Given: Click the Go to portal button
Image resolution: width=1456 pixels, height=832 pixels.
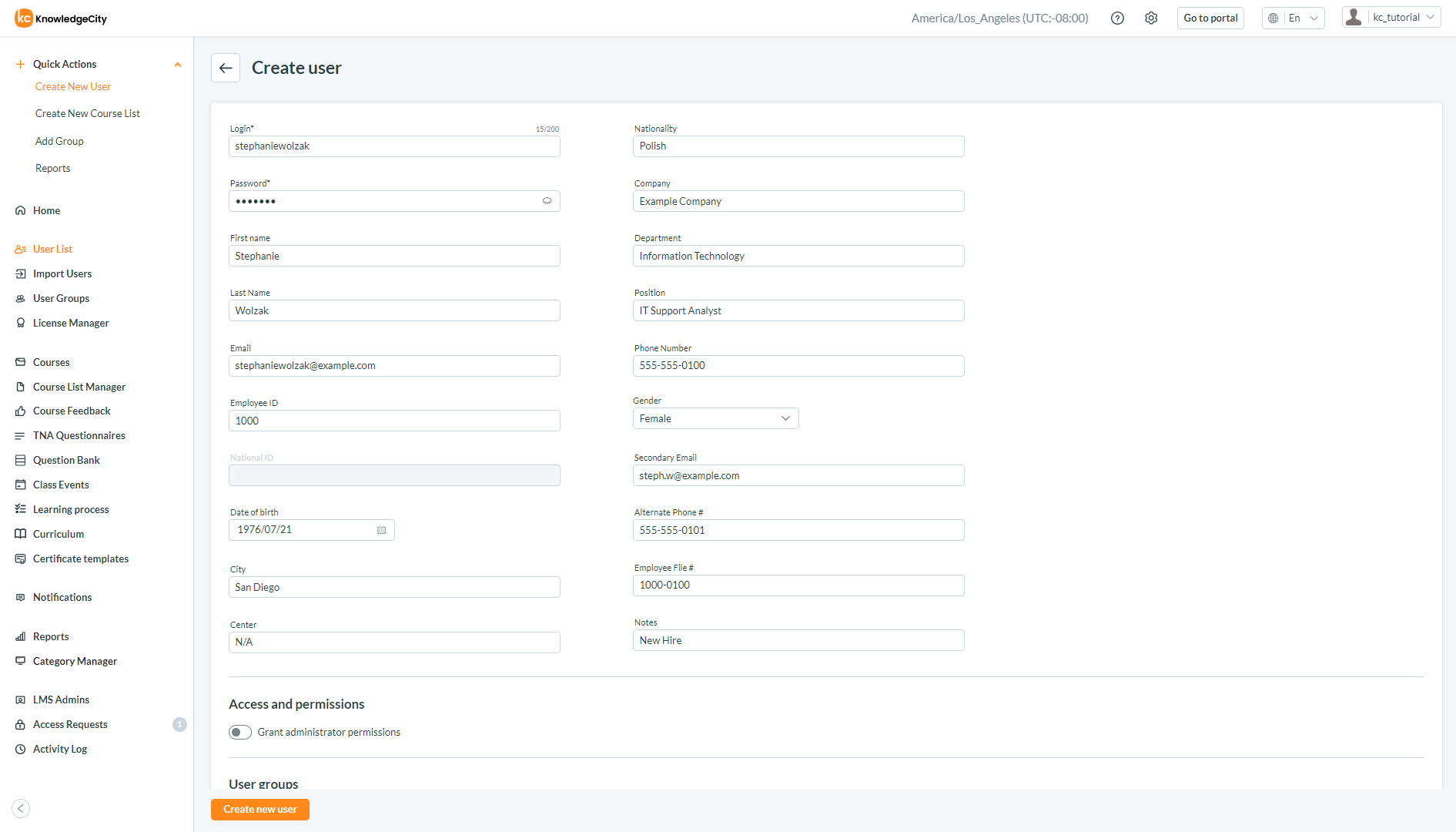Looking at the screenshot, I should coord(1210,18).
